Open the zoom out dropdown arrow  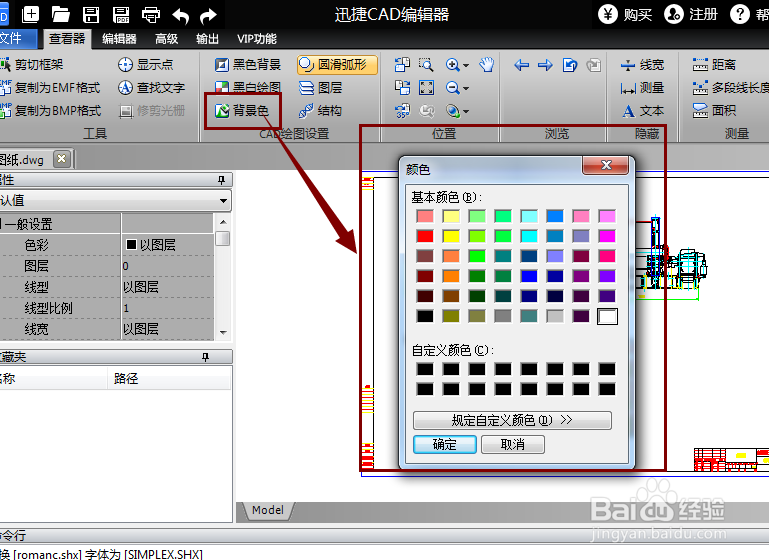[x=466, y=88]
